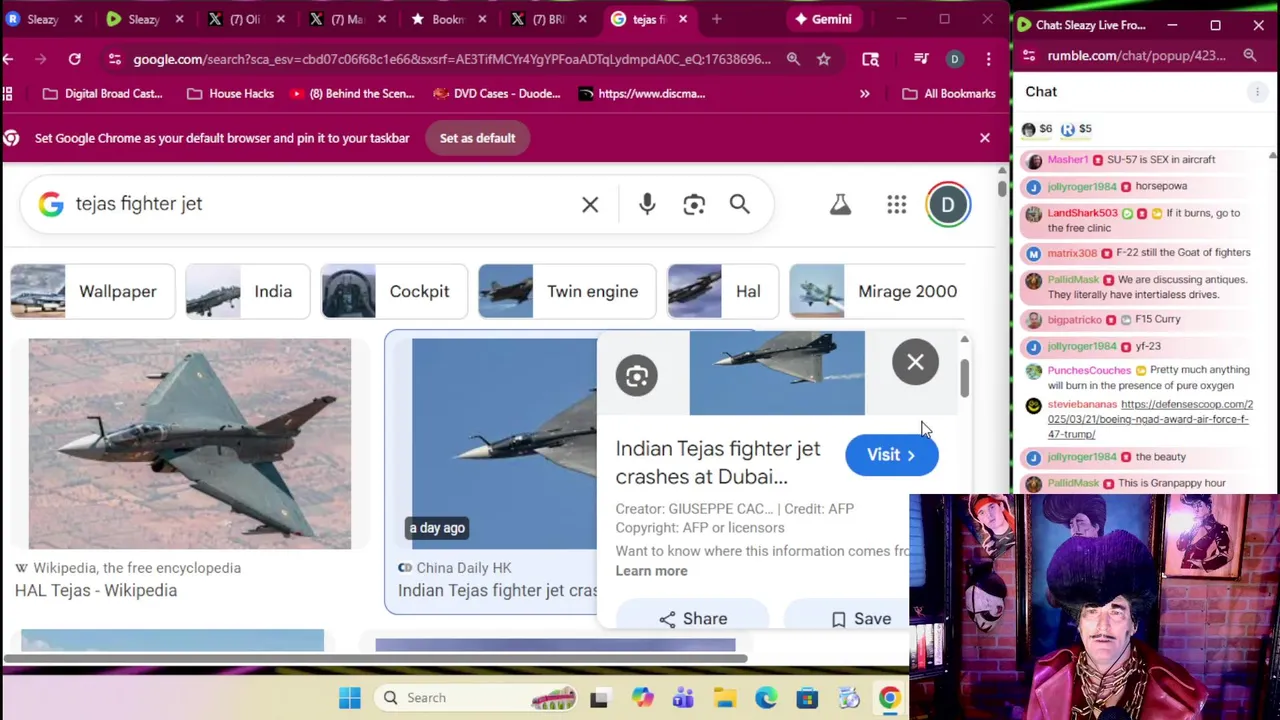1280x720 pixels.
Task: Open chat options three-dot menu
Action: 1257,92
